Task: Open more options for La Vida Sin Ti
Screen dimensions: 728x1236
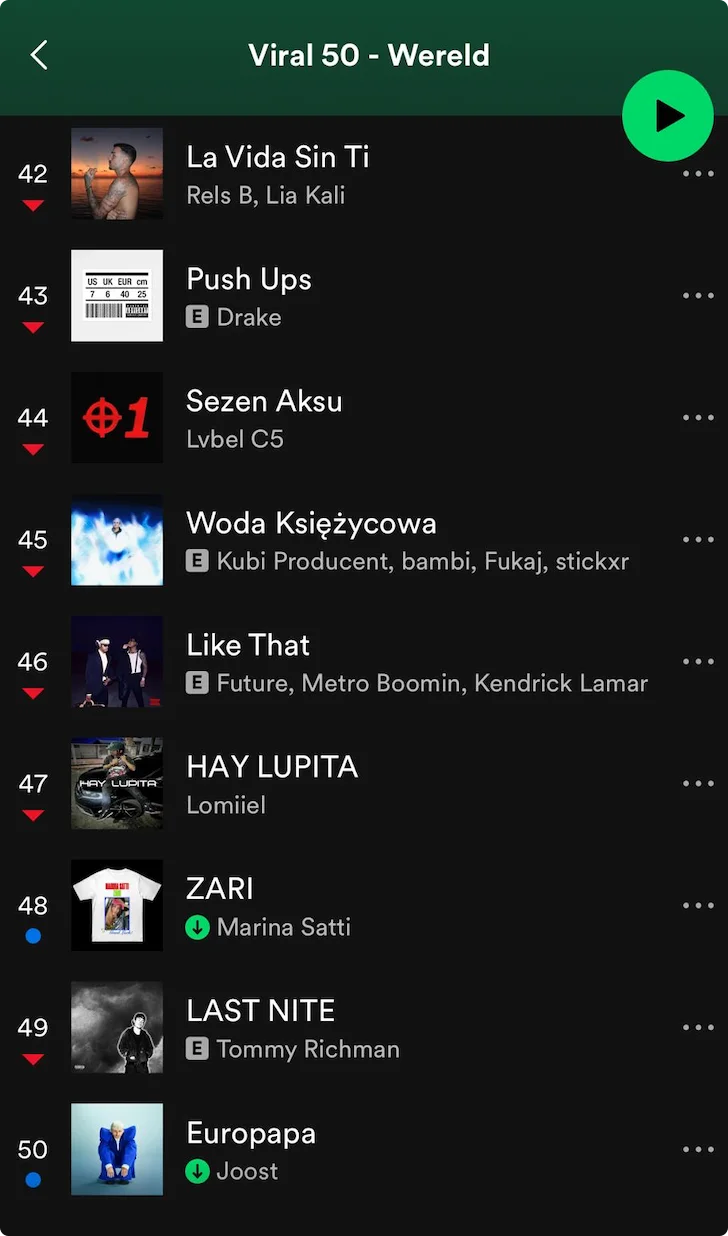Action: 697,174
